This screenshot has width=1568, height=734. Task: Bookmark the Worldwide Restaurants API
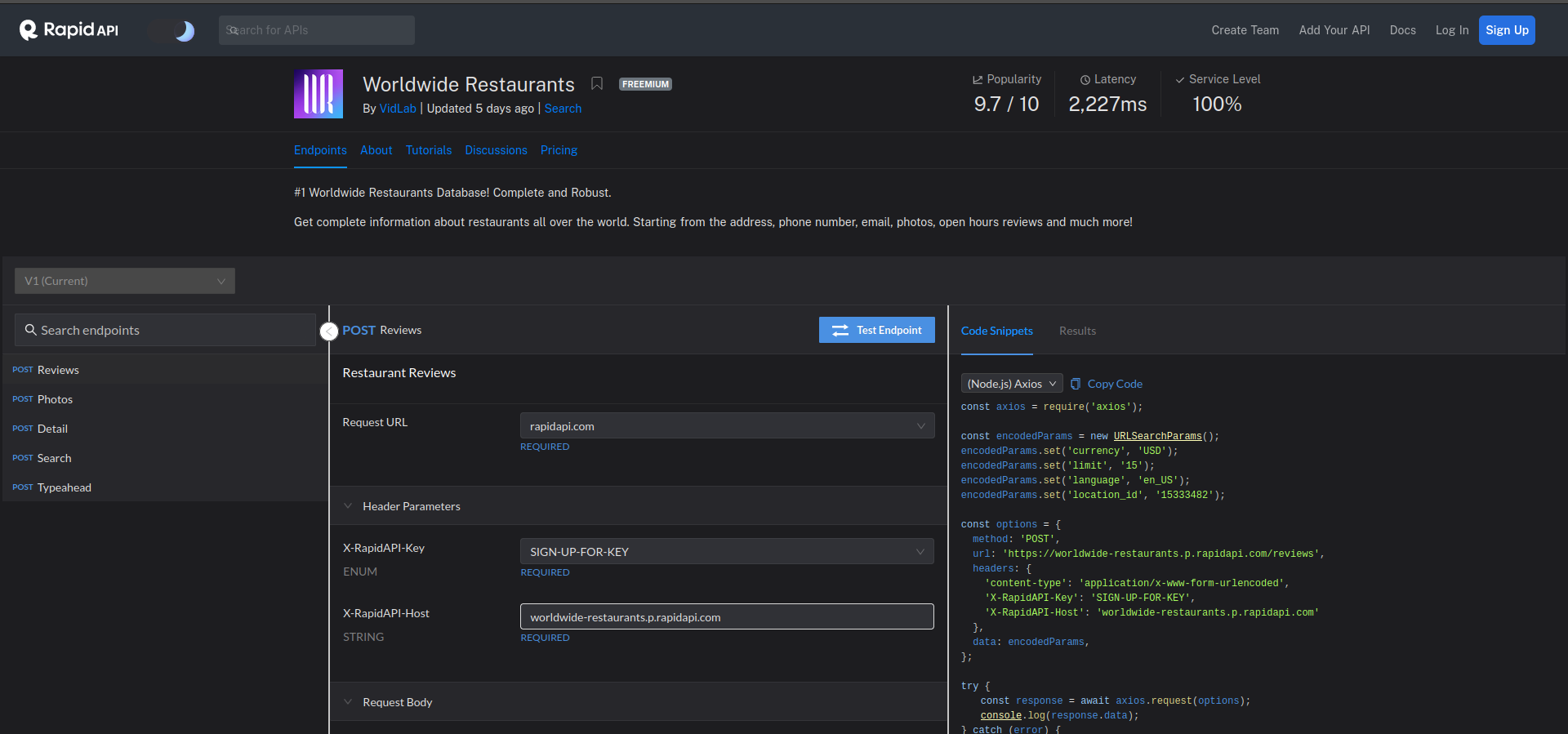pyautogui.click(x=597, y=83)
